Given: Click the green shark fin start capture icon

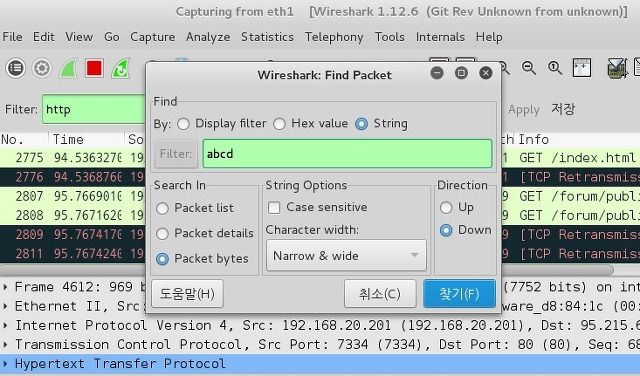Looking at the screenshot, I should 68,68.
